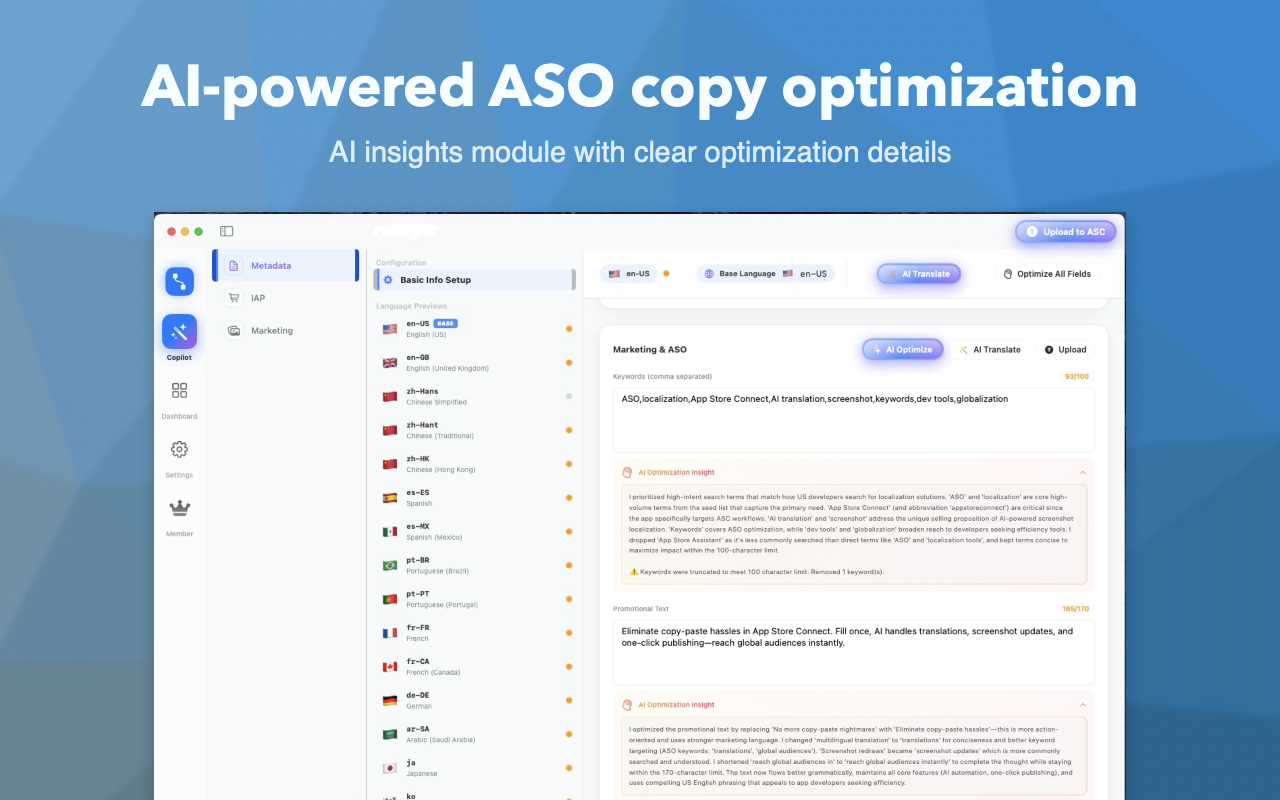Click Optimize All Fields button
Screen dimensions: 1280x800
[1047, 273]
